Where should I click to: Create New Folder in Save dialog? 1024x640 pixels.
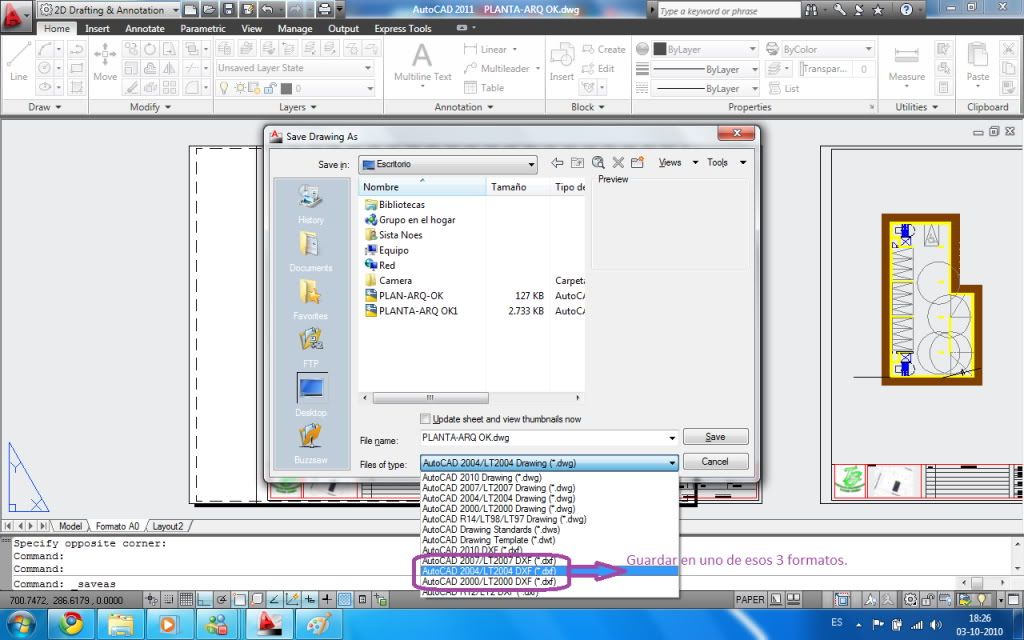(637, 163)
